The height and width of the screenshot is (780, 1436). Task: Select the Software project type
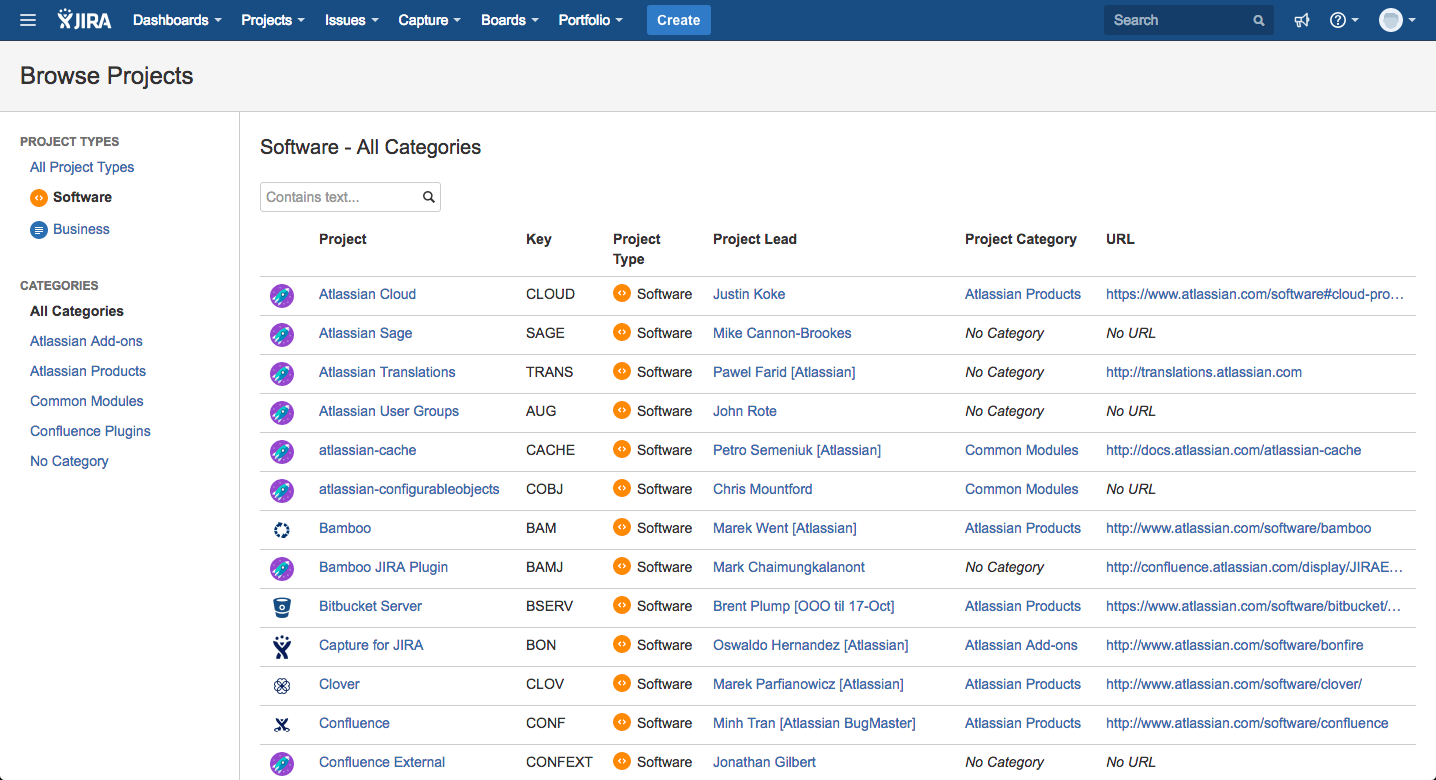point(82,197)
